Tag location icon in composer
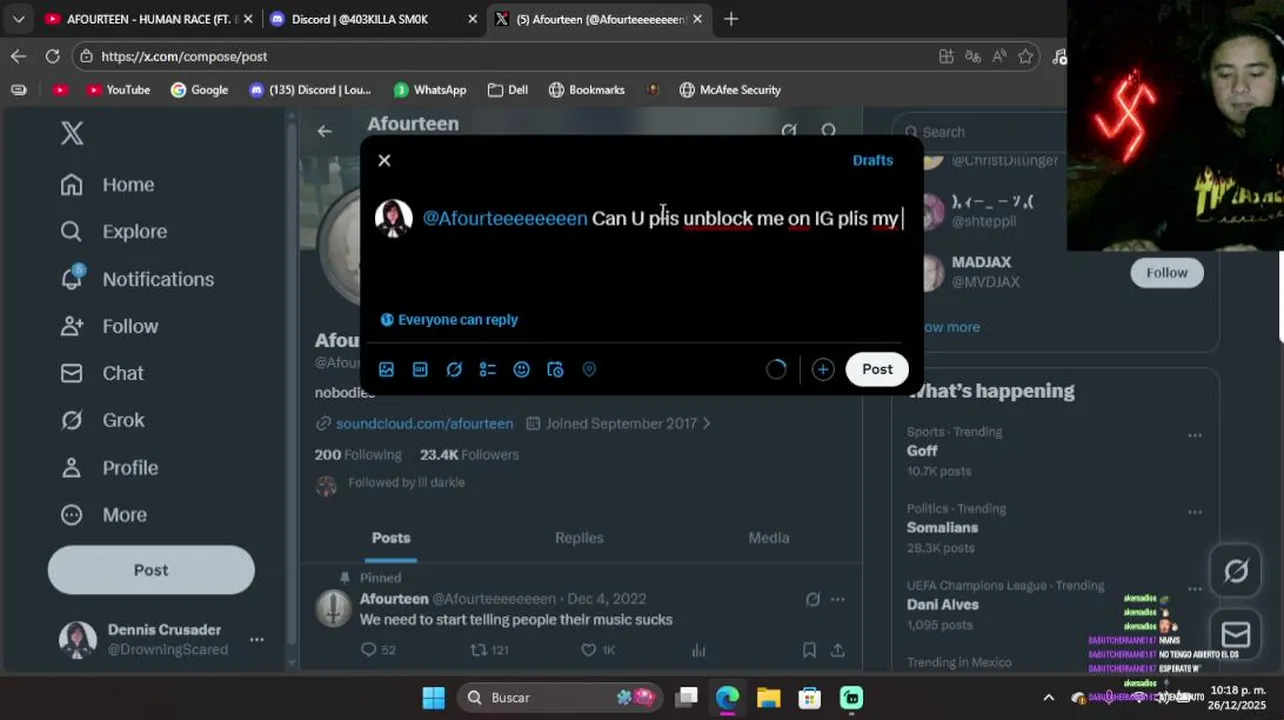Screen dimensions: 1284x720 (589, 369)
